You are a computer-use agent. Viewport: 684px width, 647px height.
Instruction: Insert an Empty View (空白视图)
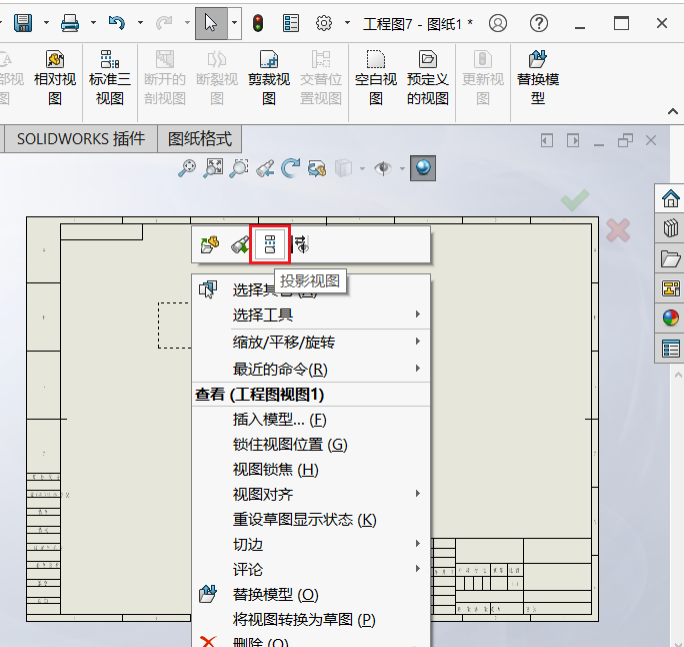[376, 78]
